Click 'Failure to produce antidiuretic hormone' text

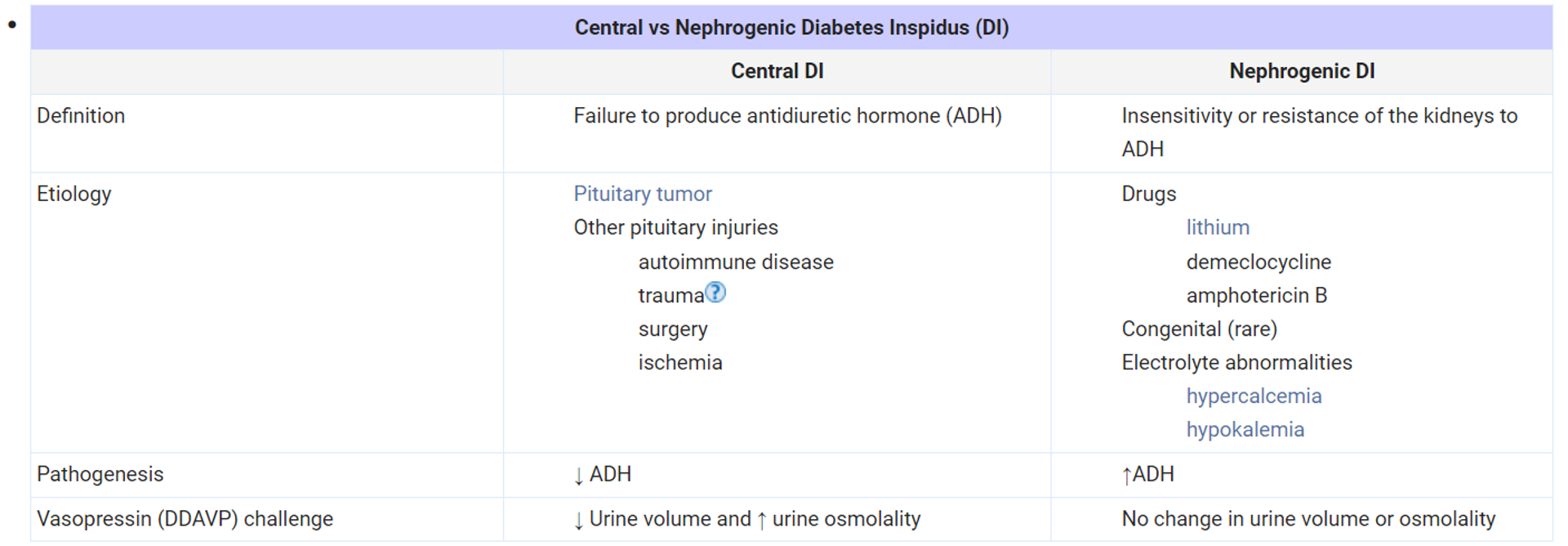(786, 116)
